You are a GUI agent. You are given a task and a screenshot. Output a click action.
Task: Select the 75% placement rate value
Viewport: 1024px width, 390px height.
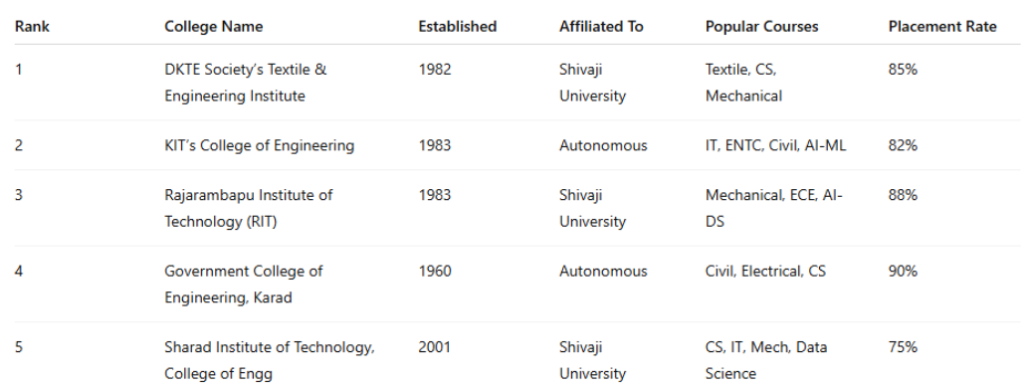[x=903, y=347]
